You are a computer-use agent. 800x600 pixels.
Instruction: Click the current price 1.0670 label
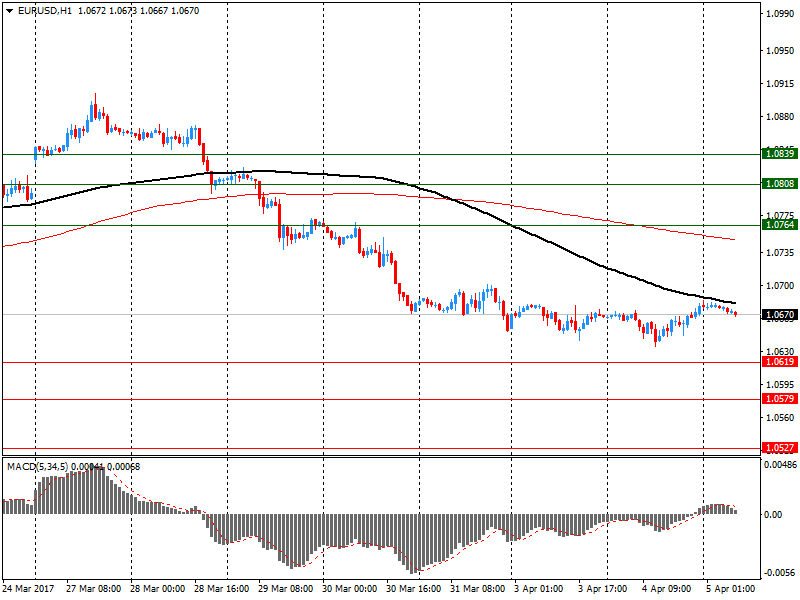click(x=778, y=315)
